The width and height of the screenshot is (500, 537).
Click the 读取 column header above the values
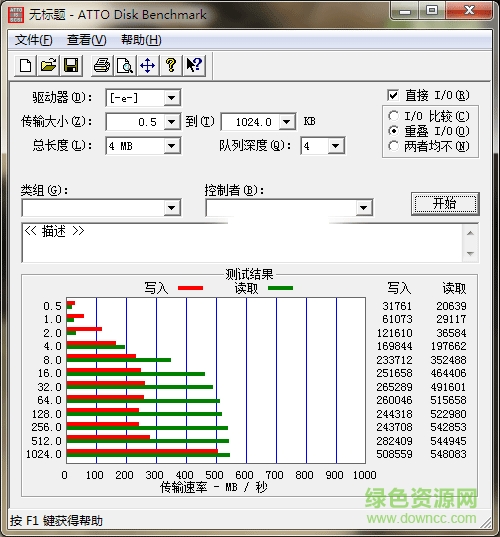[454, 288]
